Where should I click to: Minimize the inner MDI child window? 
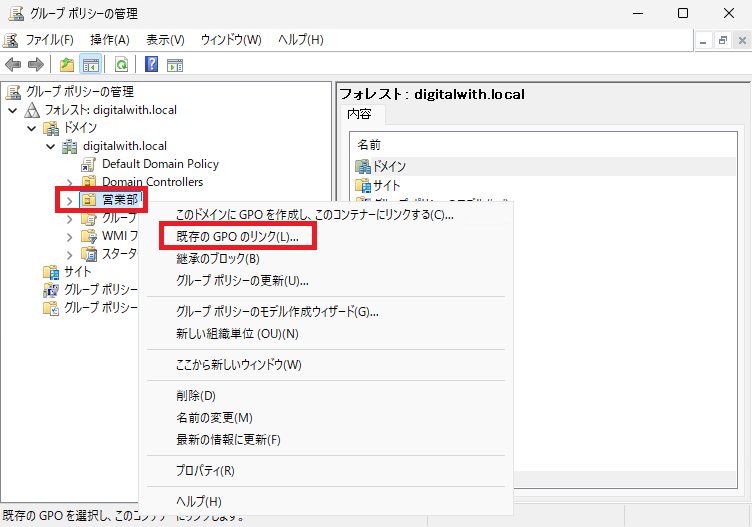click(x=703, y=41)
